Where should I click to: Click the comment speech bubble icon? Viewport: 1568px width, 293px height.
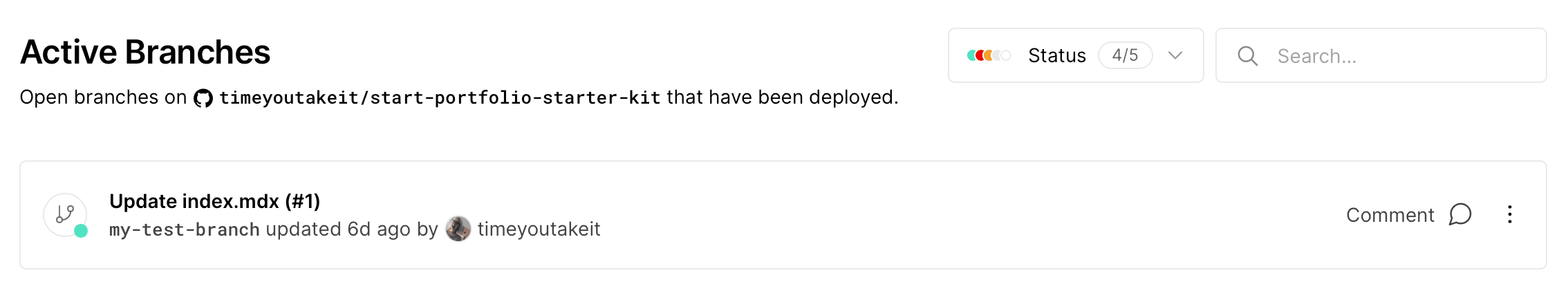(1460, 215)
